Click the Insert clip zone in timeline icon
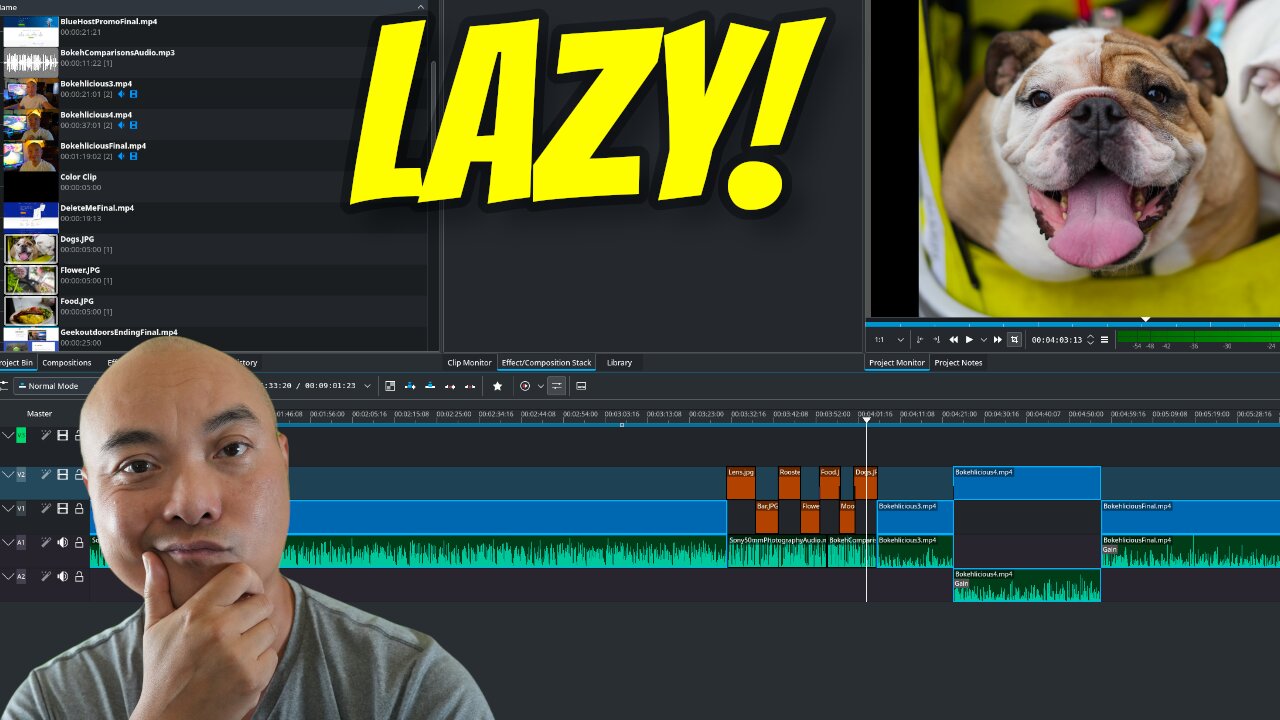This screenshot has height=720, width=1280. (410, 386)
